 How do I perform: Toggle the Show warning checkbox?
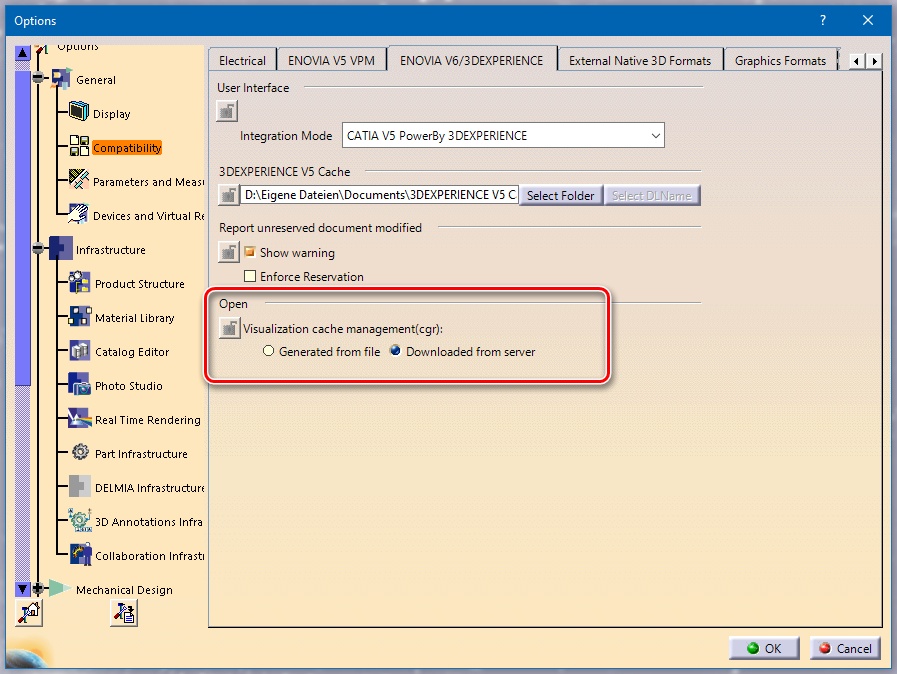pyautogui.click(x=250, y=252)
